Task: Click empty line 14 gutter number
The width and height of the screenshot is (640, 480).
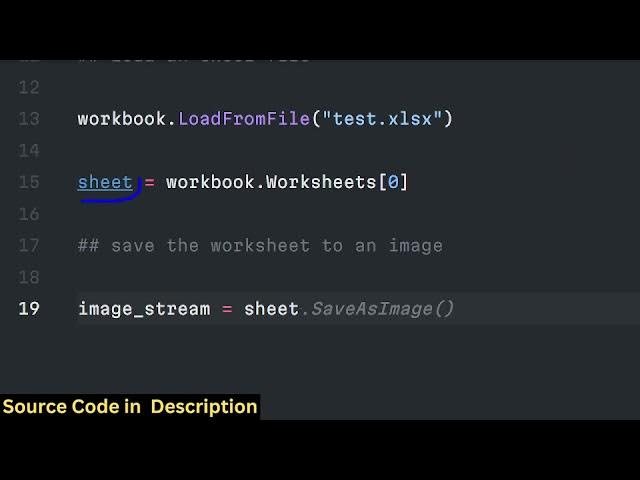Action: click(28, 151)
